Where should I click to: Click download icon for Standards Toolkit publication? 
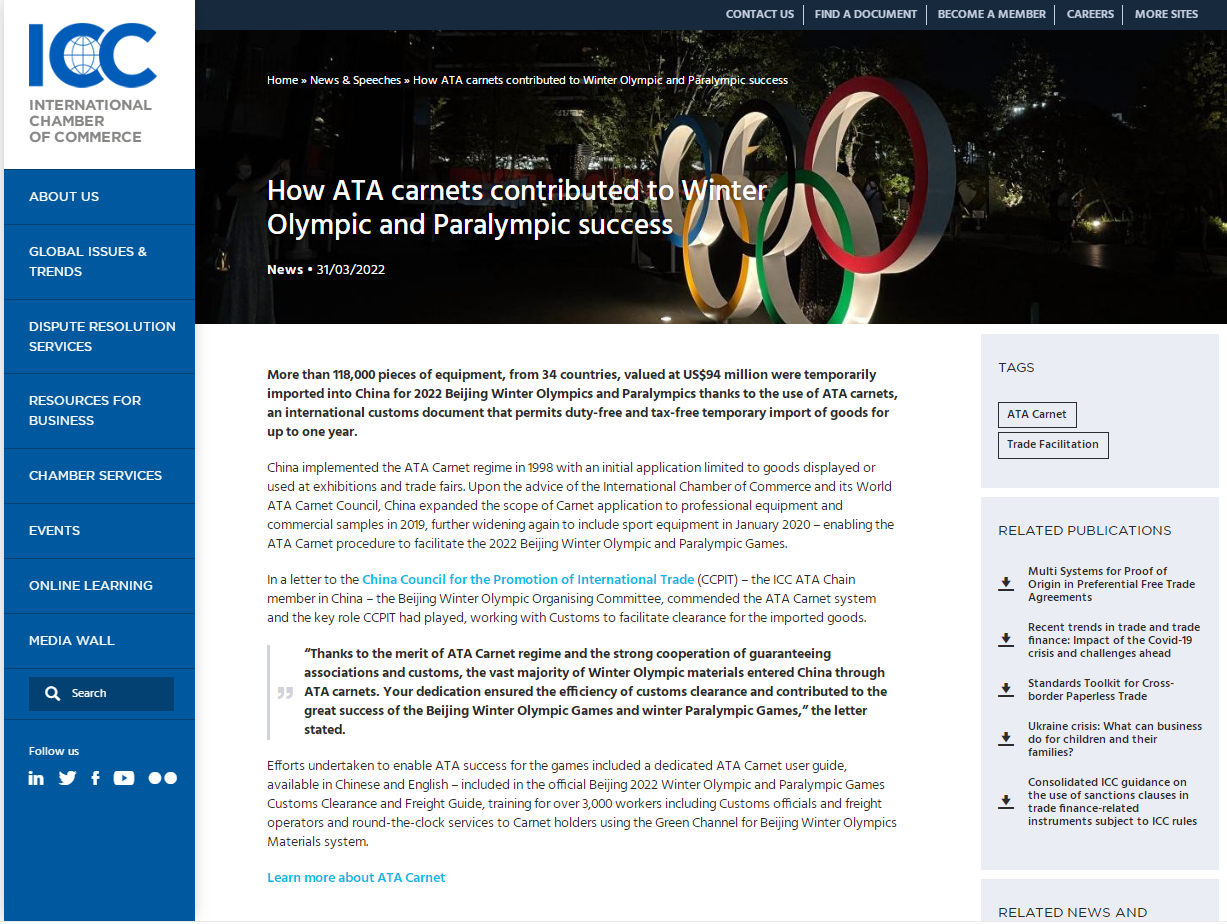pos(1006,690)
